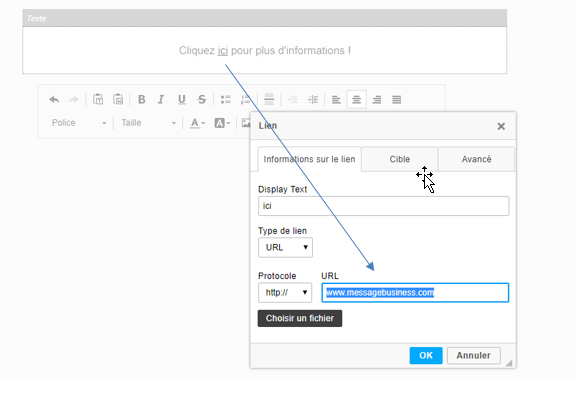Toggle Bold formatting
This screenshot has height=394, width=575.
pyautogui.click(x=142, y=99)
